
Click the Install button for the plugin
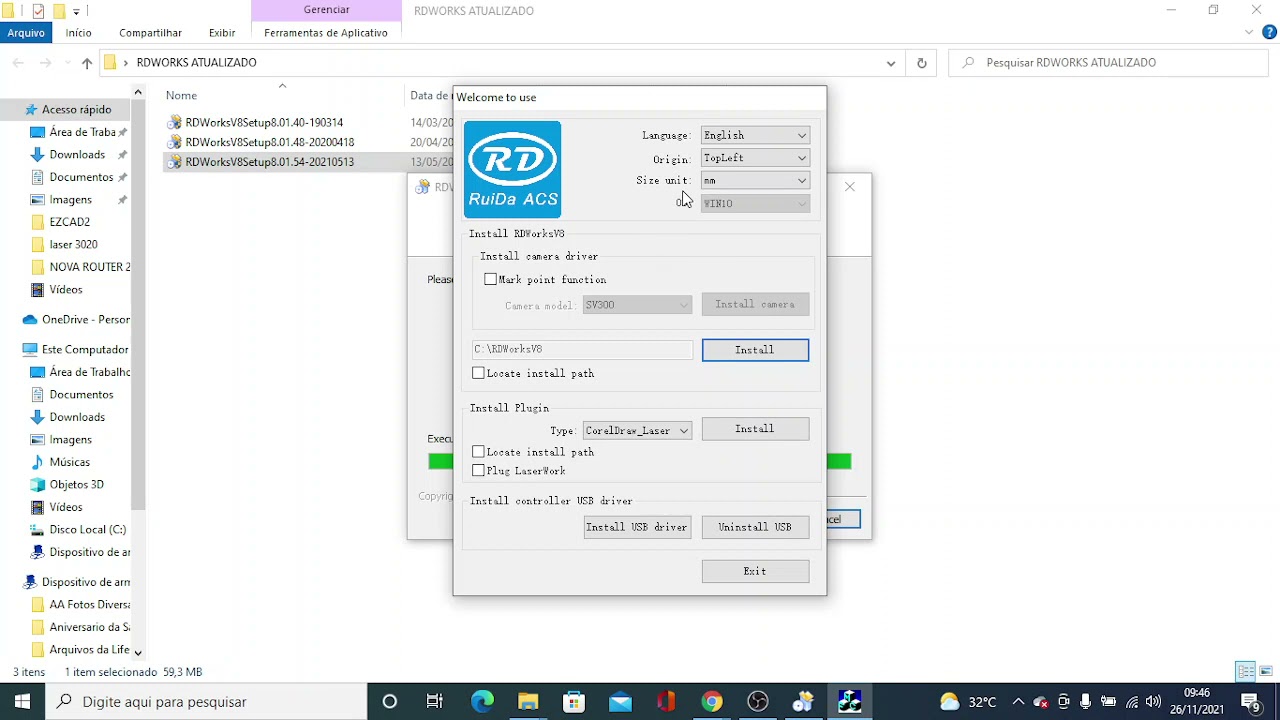coord(755,429)
